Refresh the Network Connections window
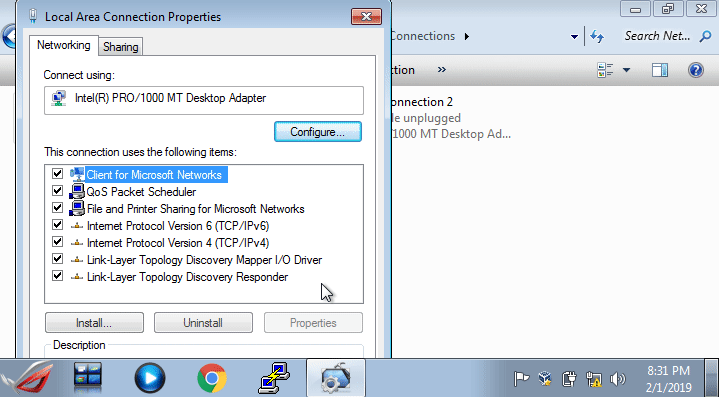 click(597, 36)
